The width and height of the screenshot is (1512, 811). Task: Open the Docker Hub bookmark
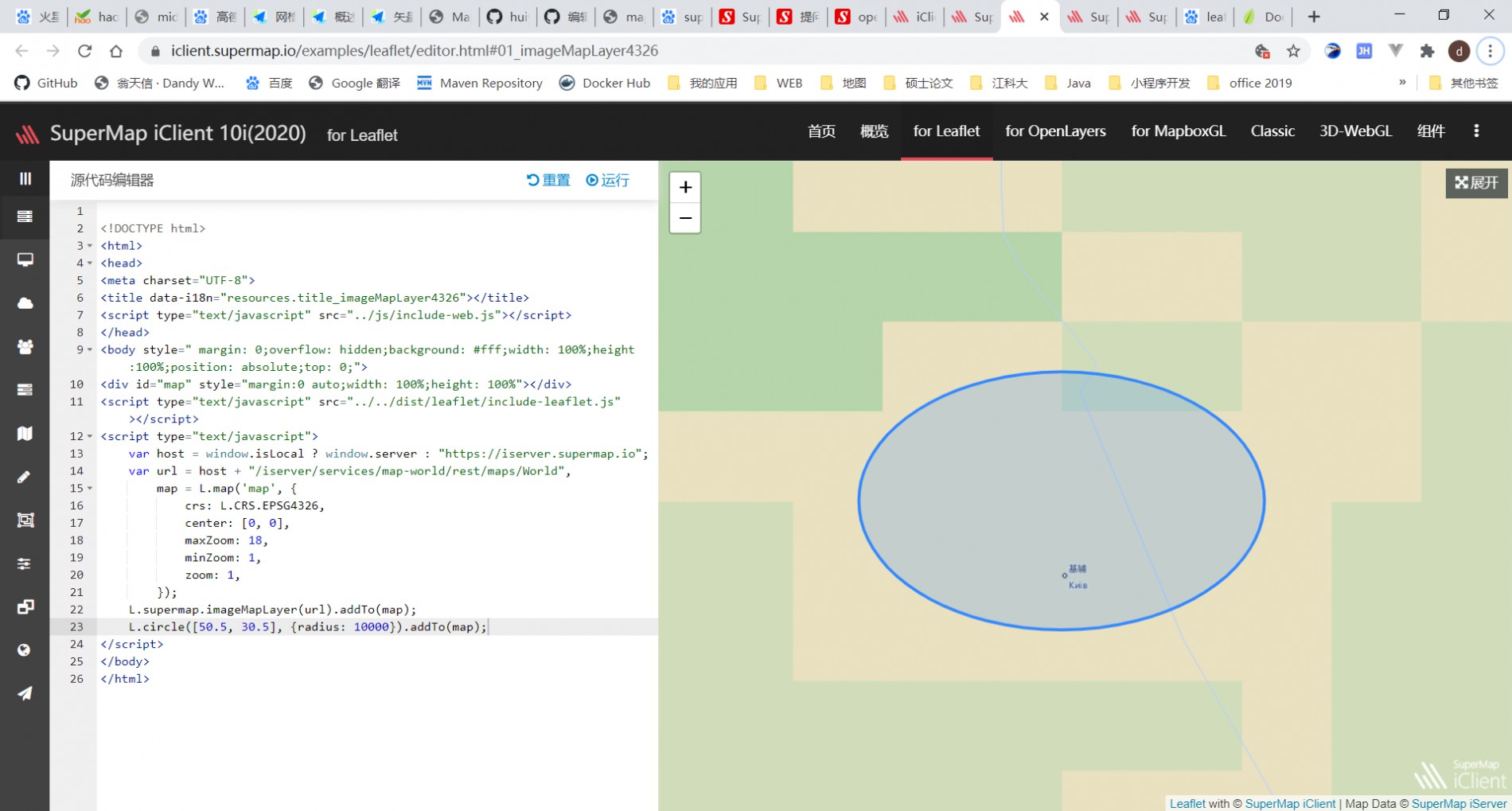pos(605,83)
